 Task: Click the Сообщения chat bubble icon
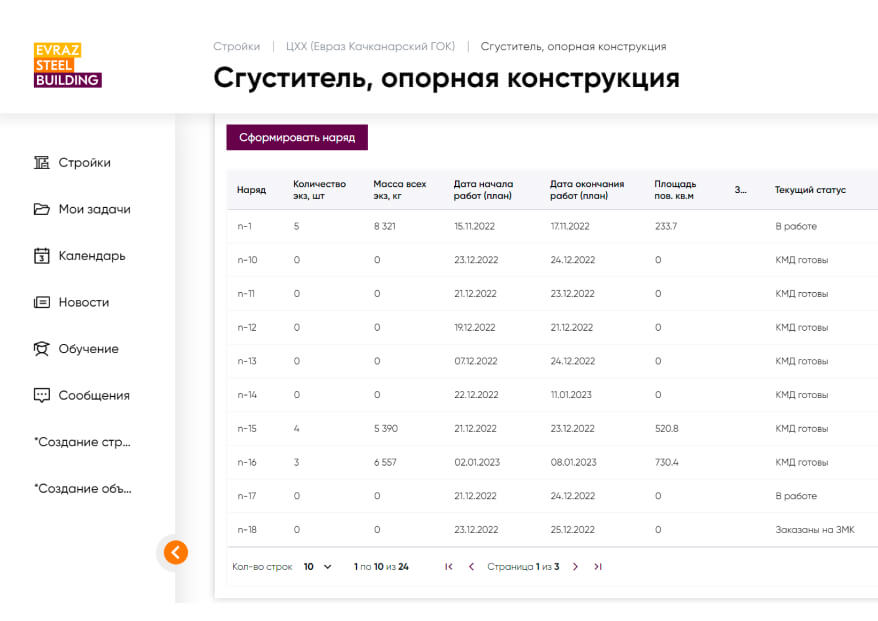point(41,395)
